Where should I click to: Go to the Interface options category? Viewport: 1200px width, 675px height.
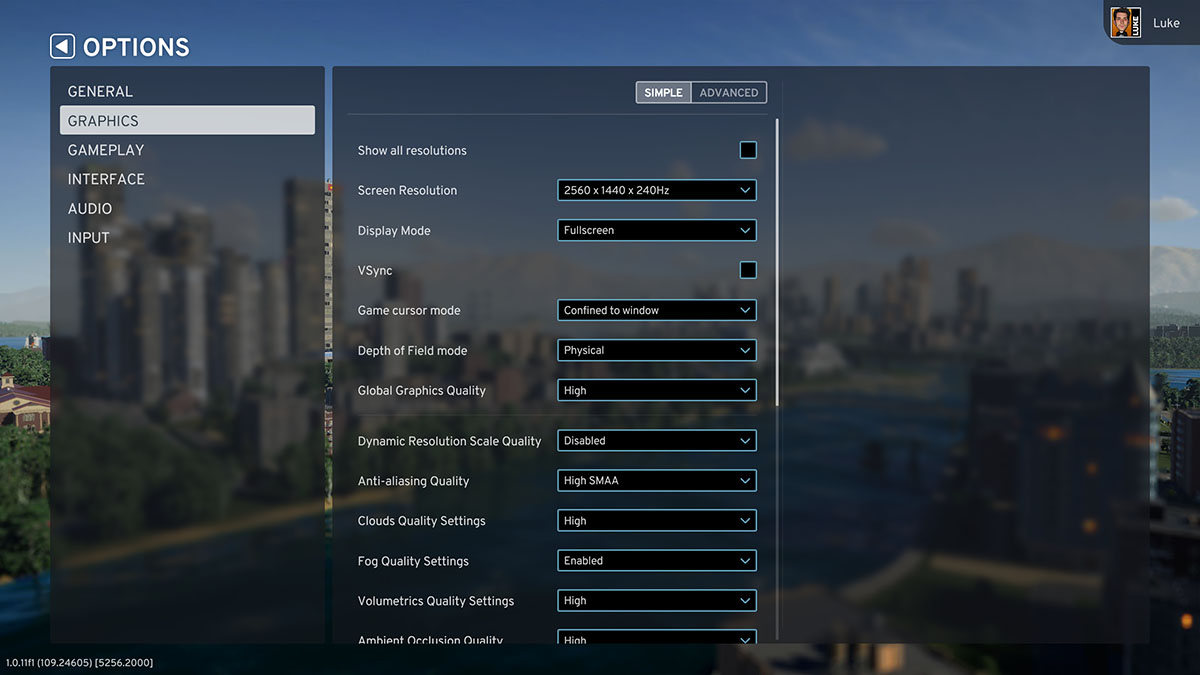[106, 179]
